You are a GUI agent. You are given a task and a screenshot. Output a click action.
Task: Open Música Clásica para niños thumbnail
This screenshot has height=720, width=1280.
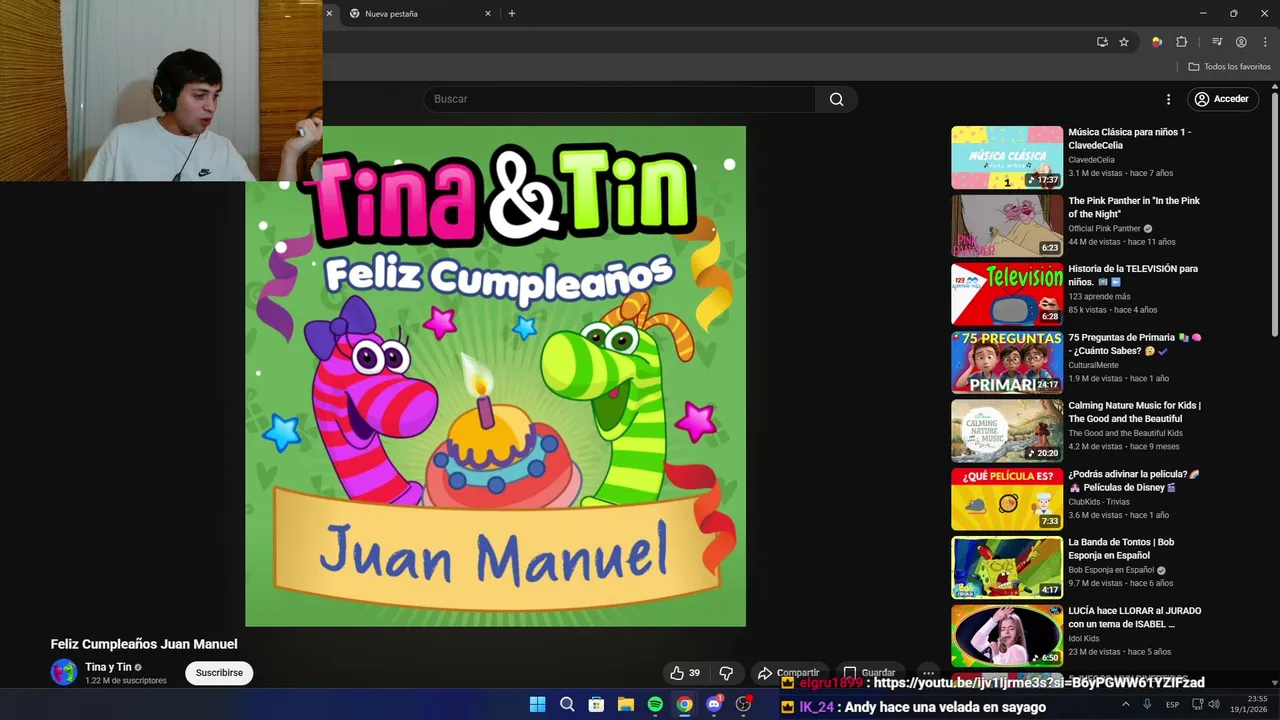tap(1007, 157)
